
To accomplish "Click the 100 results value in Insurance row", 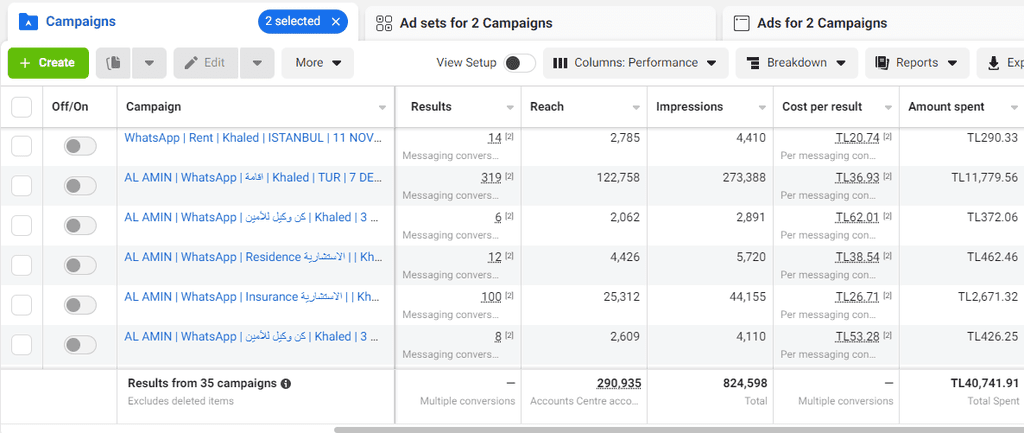I will point(491,297).
